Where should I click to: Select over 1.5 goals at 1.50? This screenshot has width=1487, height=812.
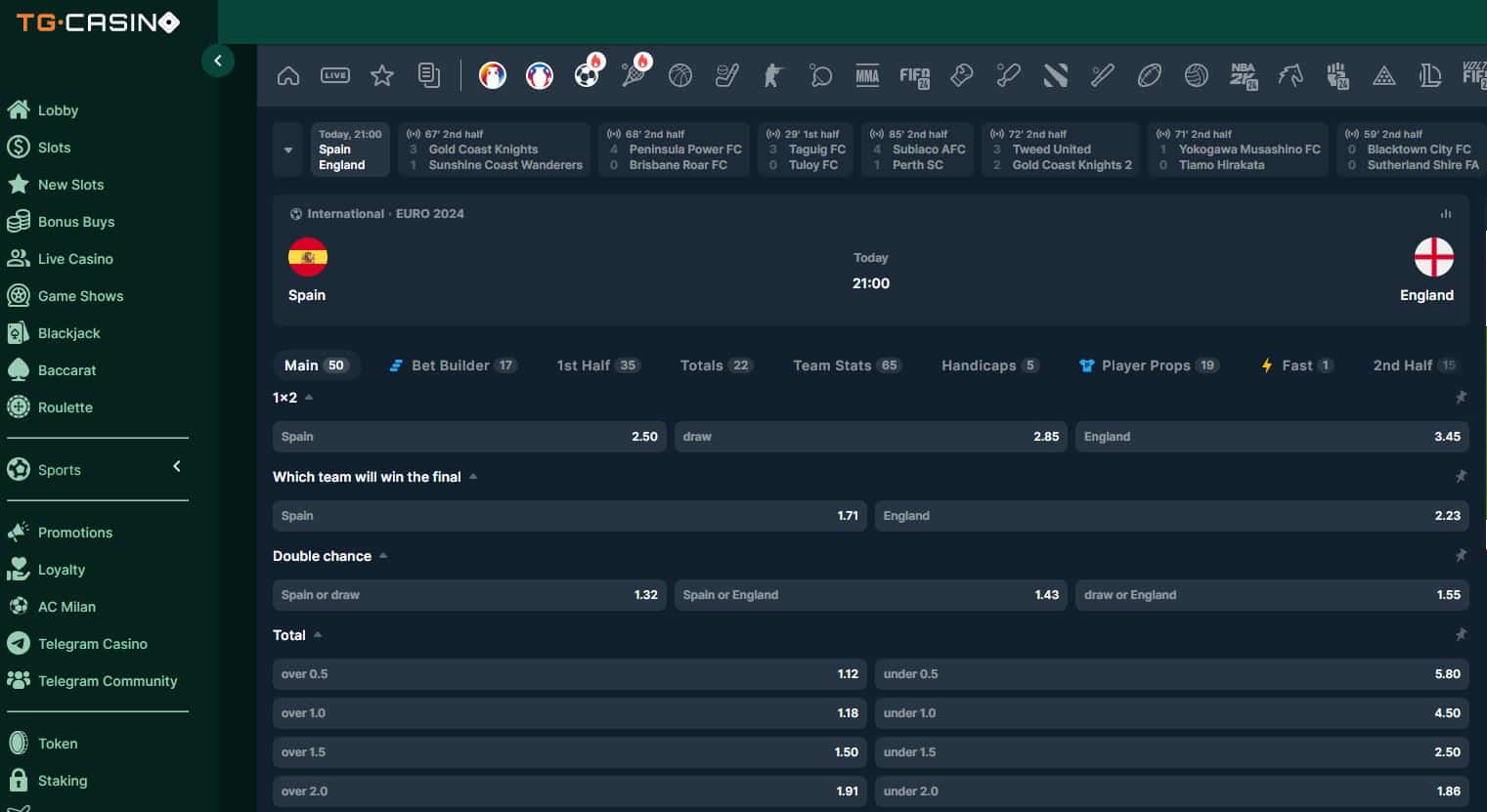570,752
